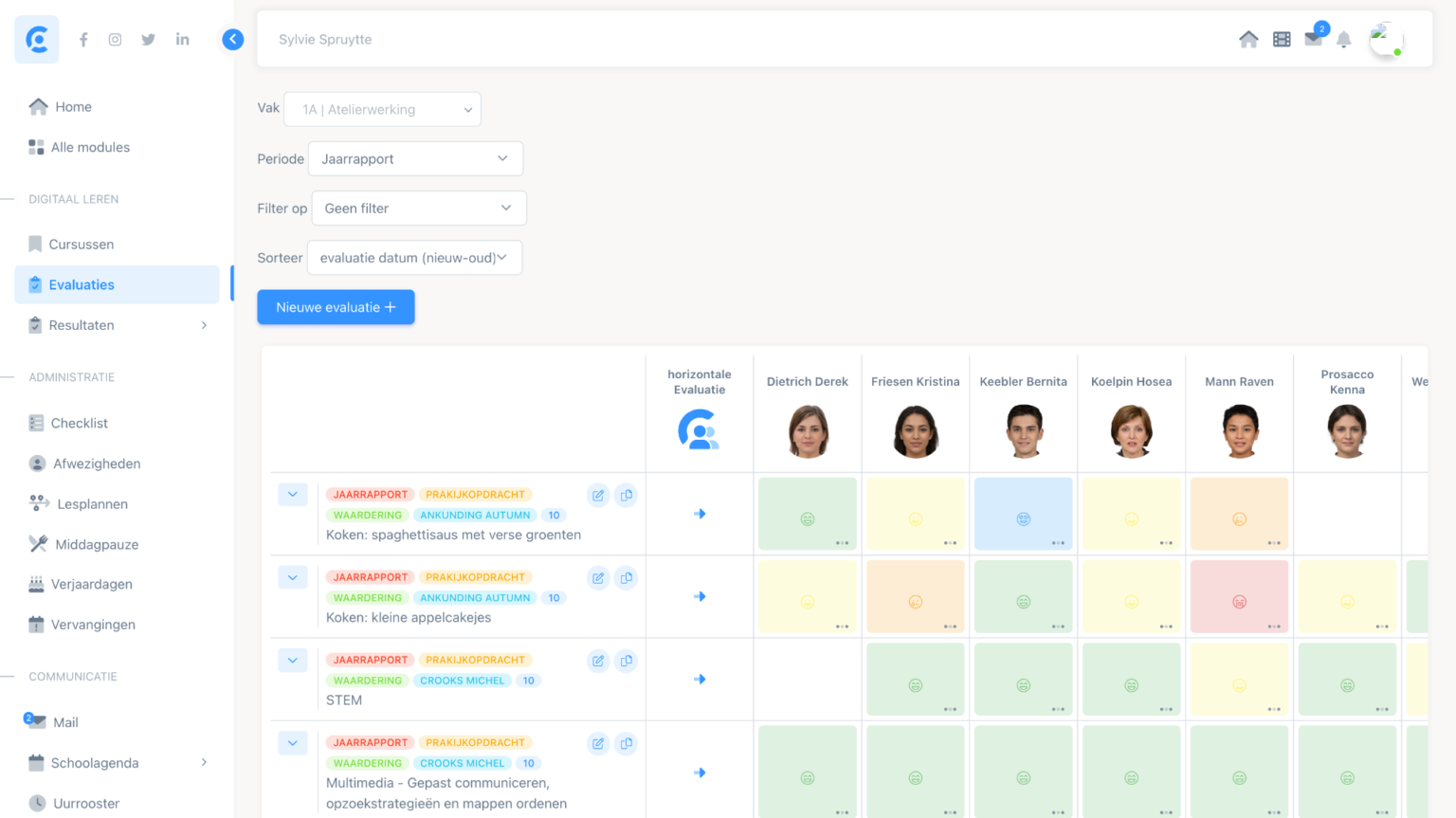Click the horizontal evaluation arrow for STEM
The width and height of the screenshot is (1456, 818).
click(x=700, y=680)
